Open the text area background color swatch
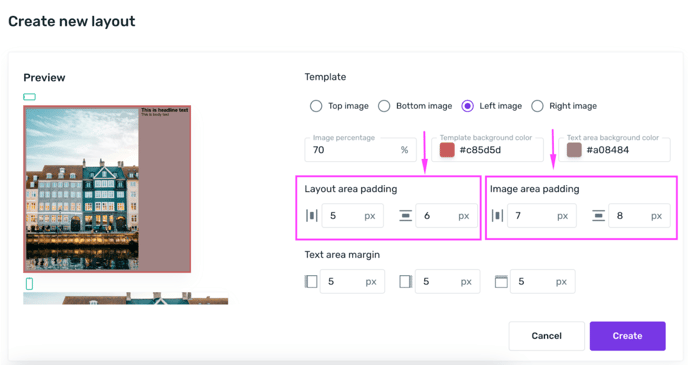The height and width of the screenshot is (365, 688). (x=574, y=150)
